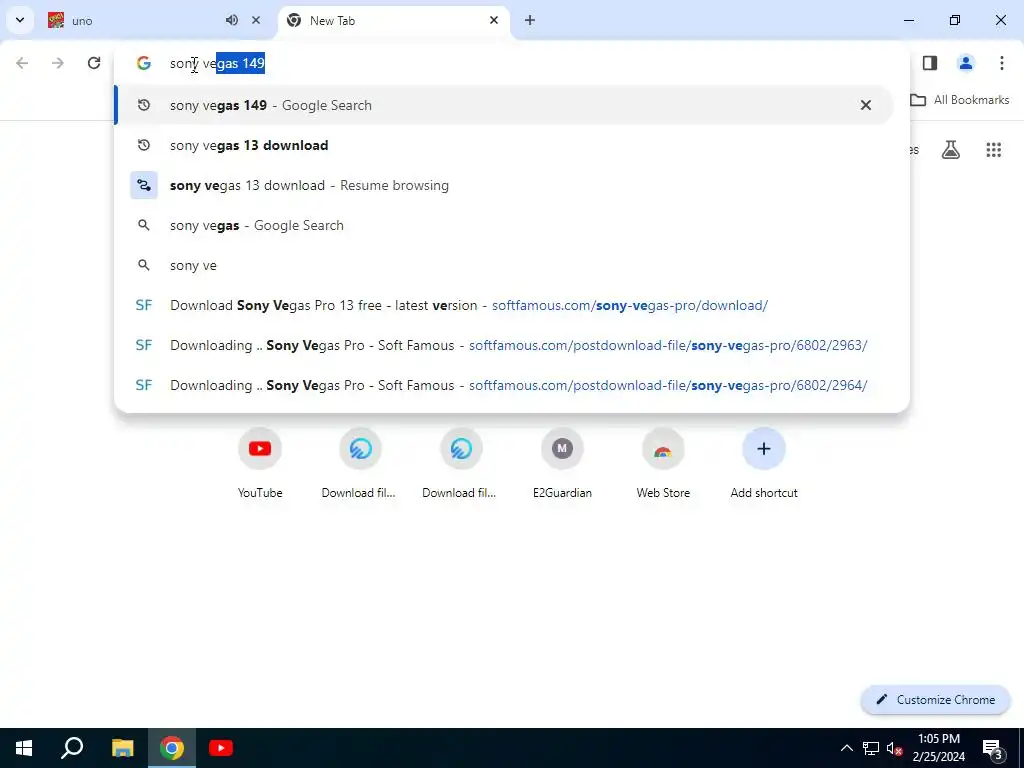The image size is (1024, 768).
Task: Click Chrome taskbar icon
Action: 172,748
